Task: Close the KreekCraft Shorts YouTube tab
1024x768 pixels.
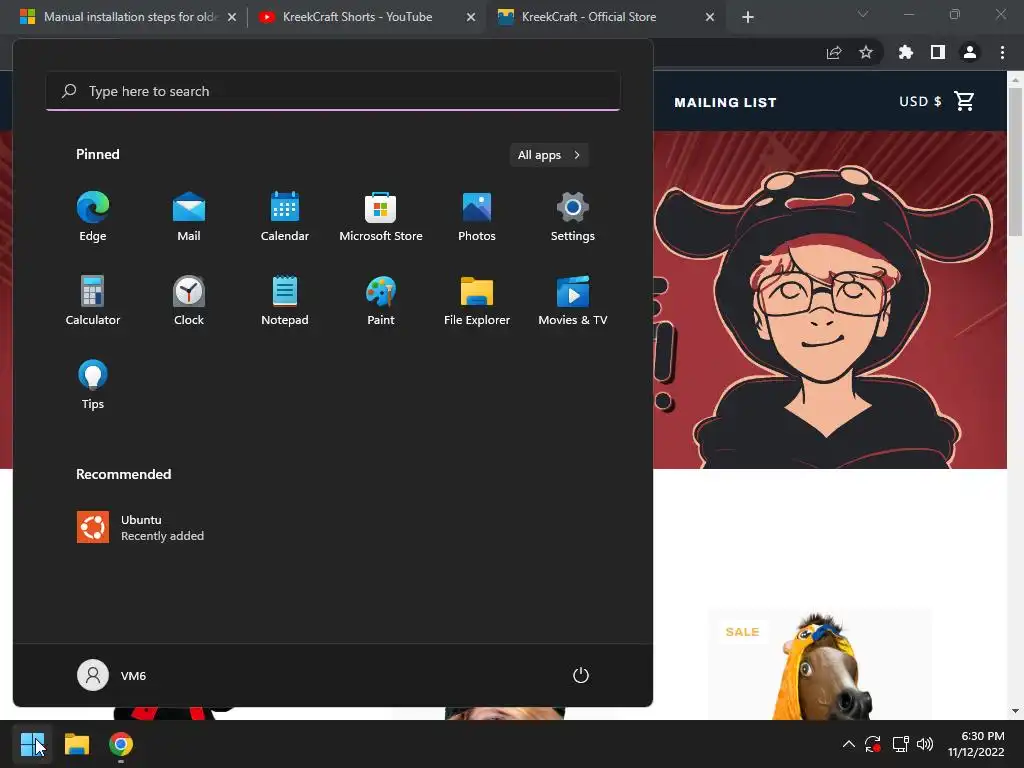Action: 471,17
